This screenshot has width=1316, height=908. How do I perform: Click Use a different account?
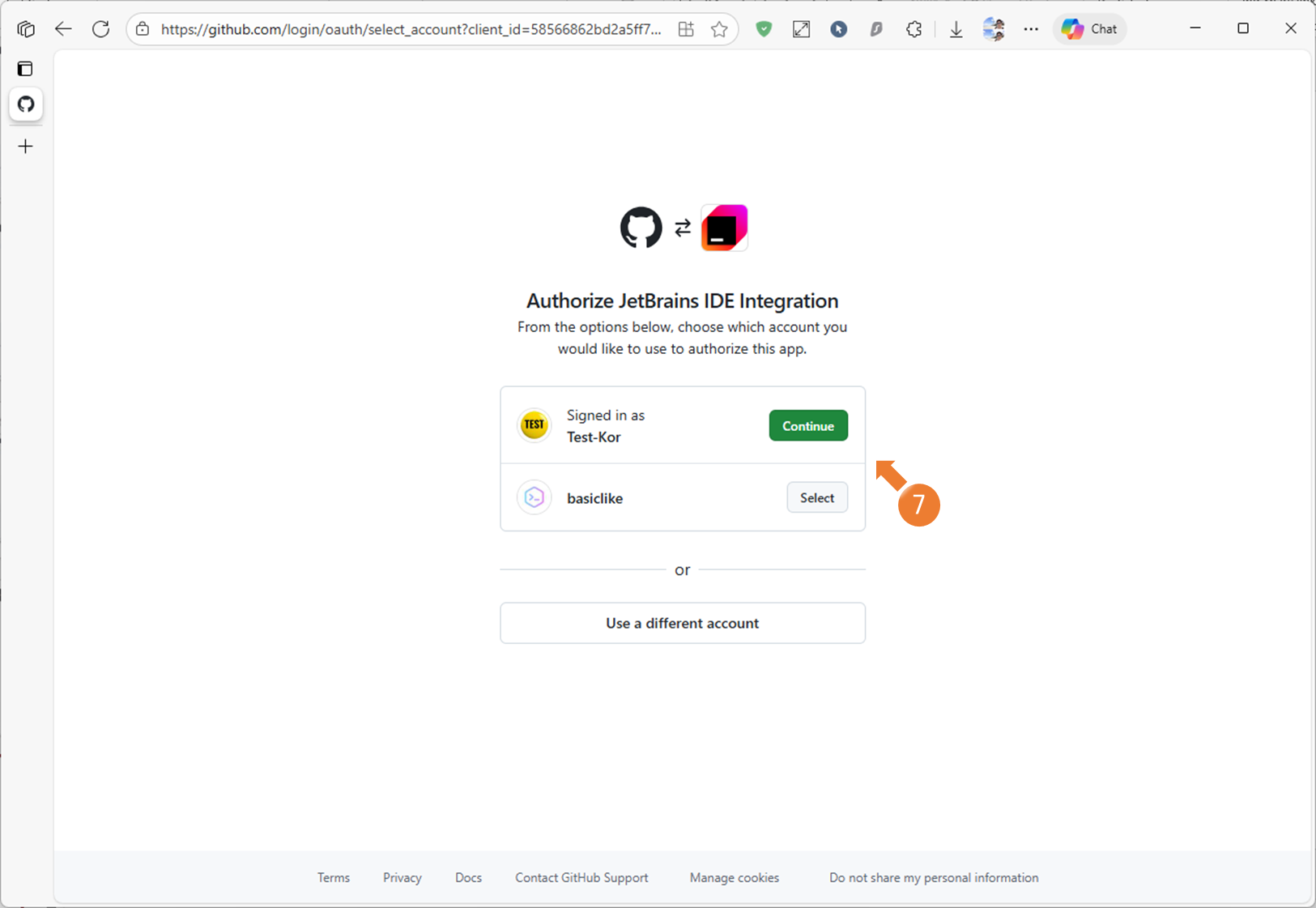pyautogui.click(x=683, y=623)
